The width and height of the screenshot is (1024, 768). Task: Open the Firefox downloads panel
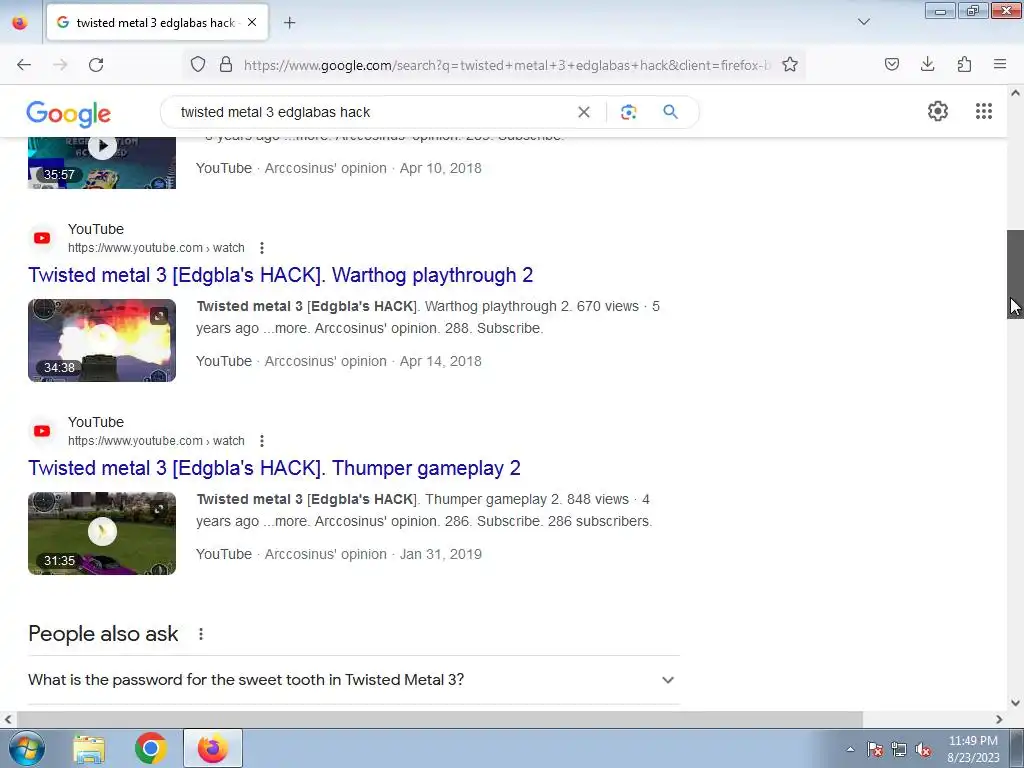(927, 65)
